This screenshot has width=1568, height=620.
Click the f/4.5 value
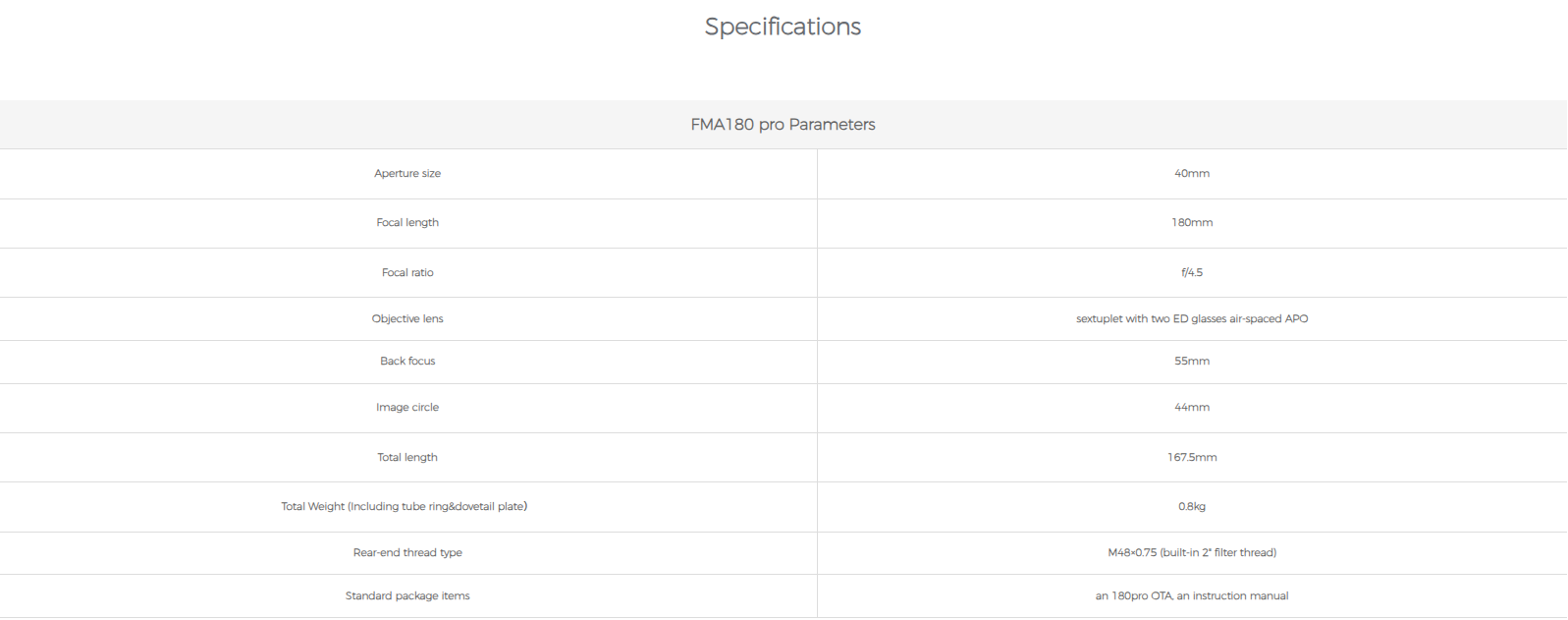pyautogui.click(x=1191, y=273)
